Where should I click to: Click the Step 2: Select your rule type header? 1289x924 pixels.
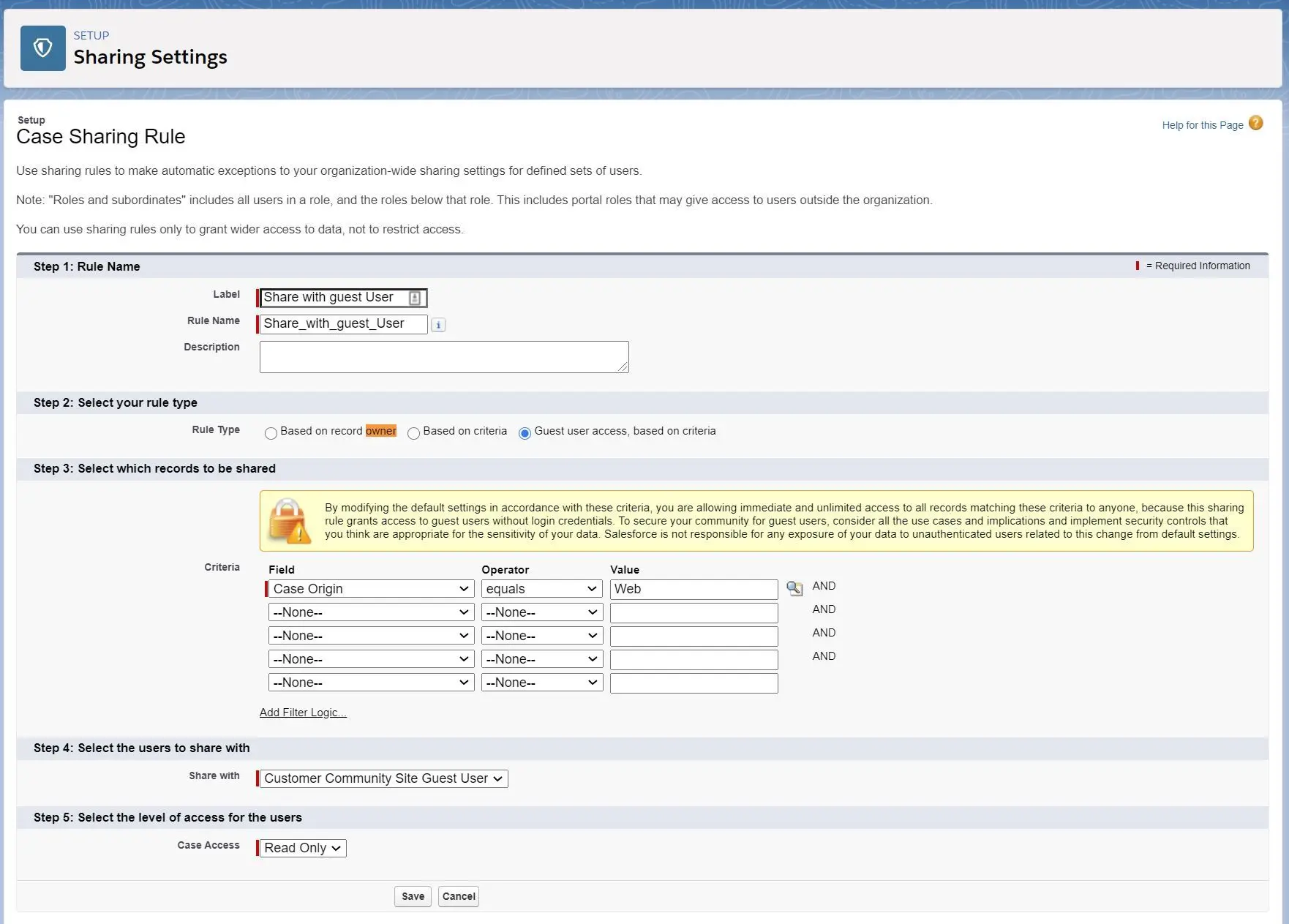116,402
